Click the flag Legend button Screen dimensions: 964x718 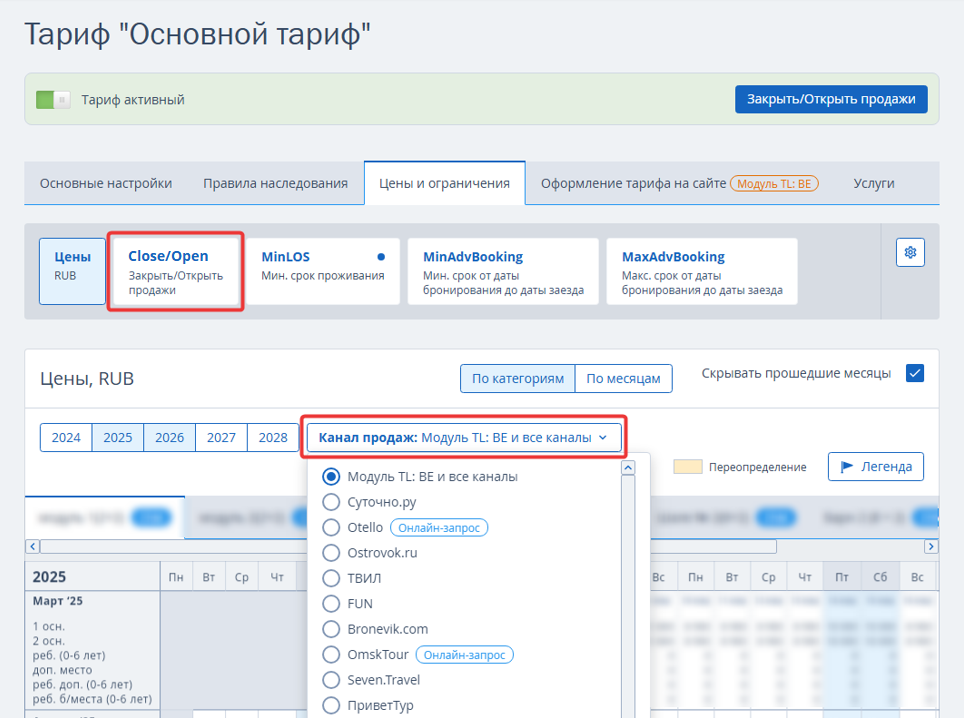coord(876,467)
